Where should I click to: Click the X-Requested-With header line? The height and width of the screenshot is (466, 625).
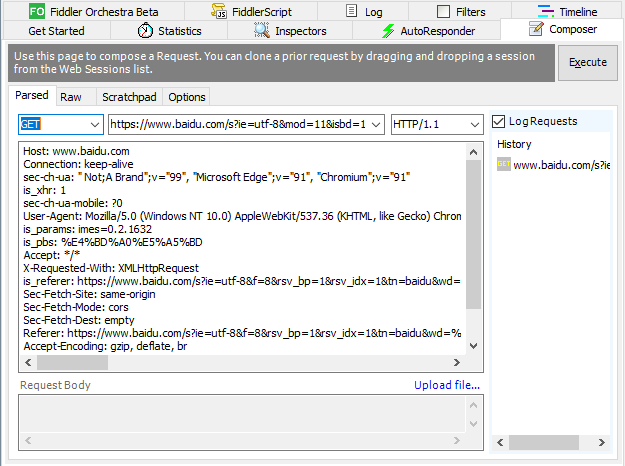click(111, 268)
